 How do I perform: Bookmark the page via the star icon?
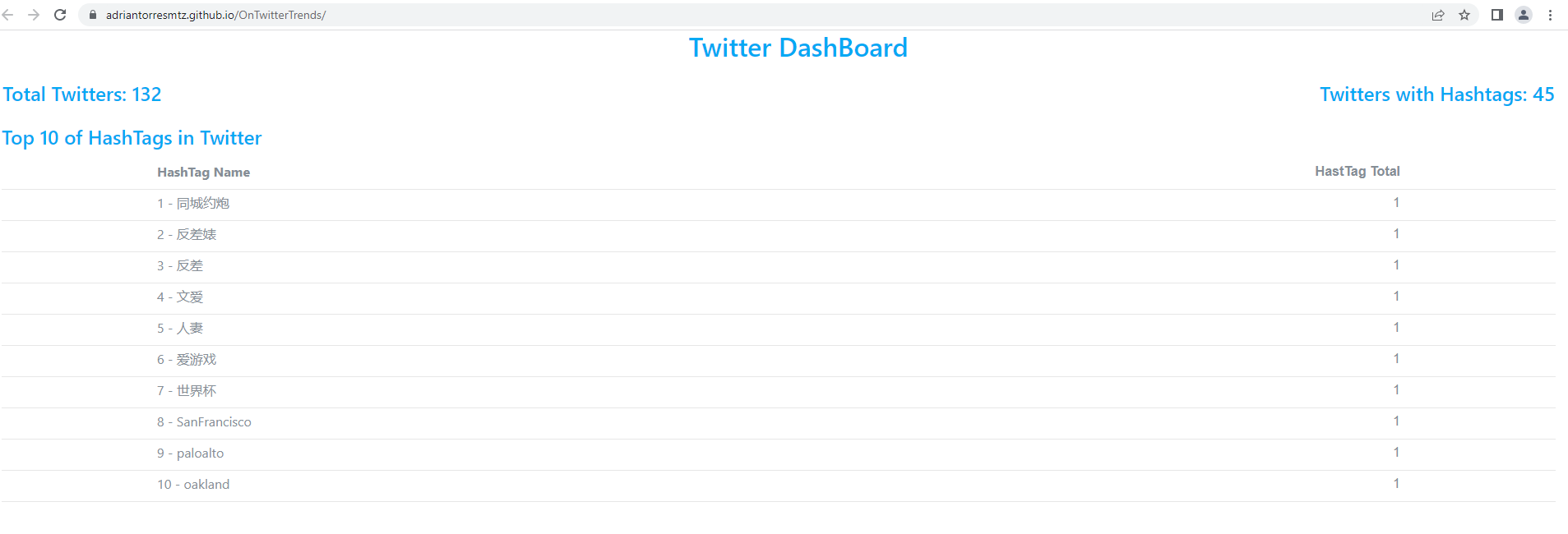click(x=1465, y=14)
